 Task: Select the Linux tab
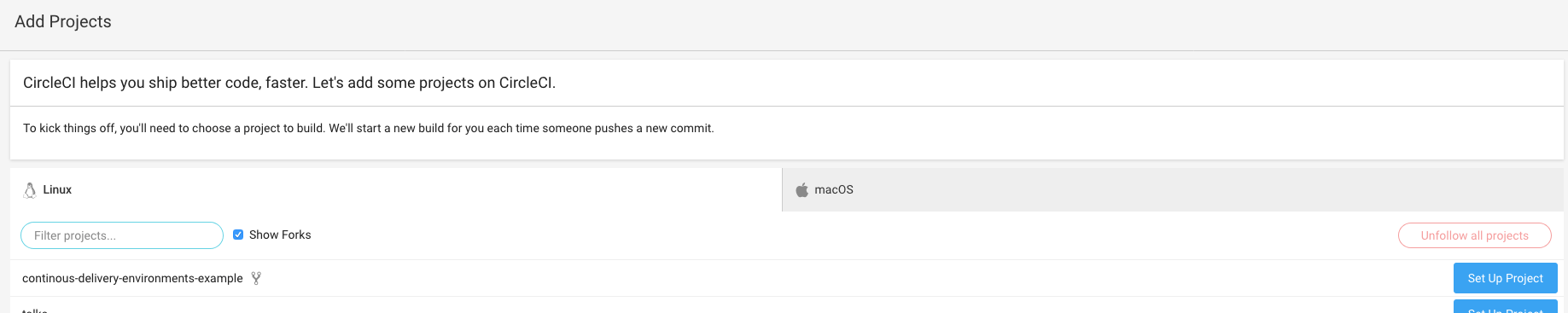click(x=396, y=189)
